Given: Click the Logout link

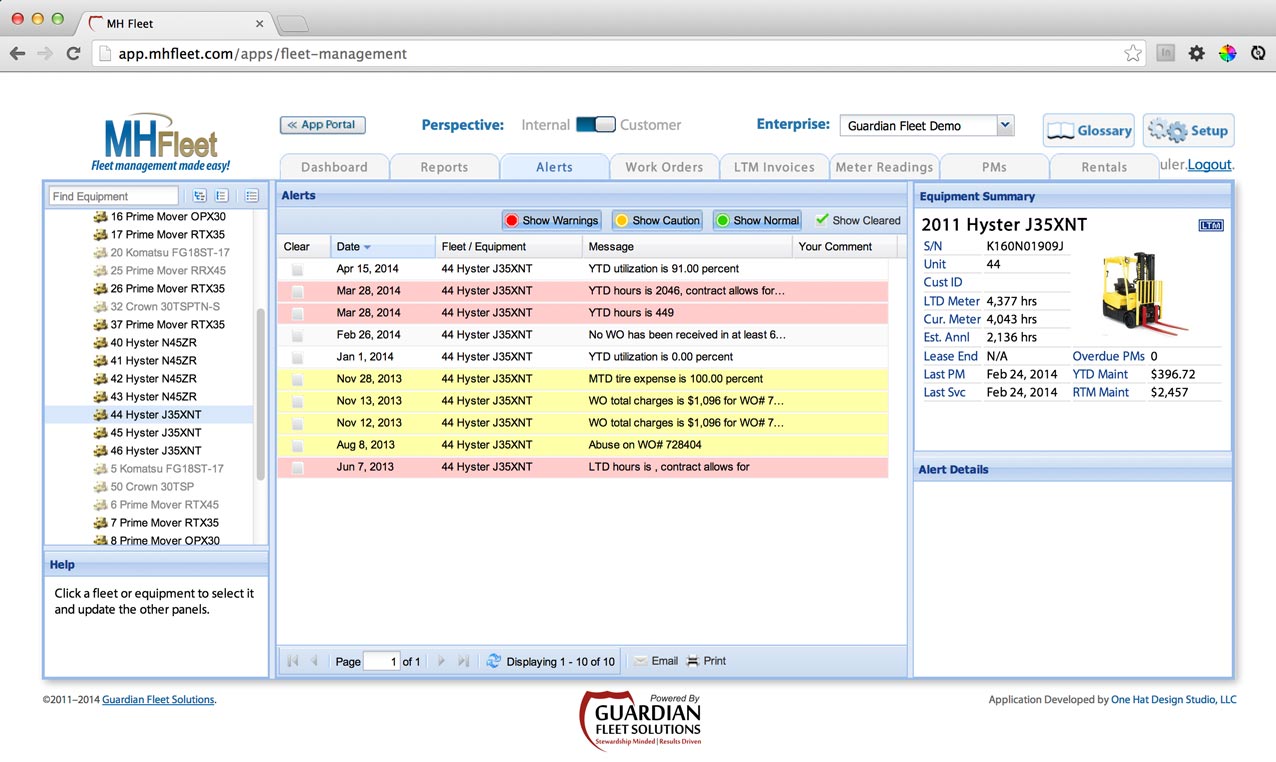Looking at the screenshot, I should click(x=1210, y=165).
